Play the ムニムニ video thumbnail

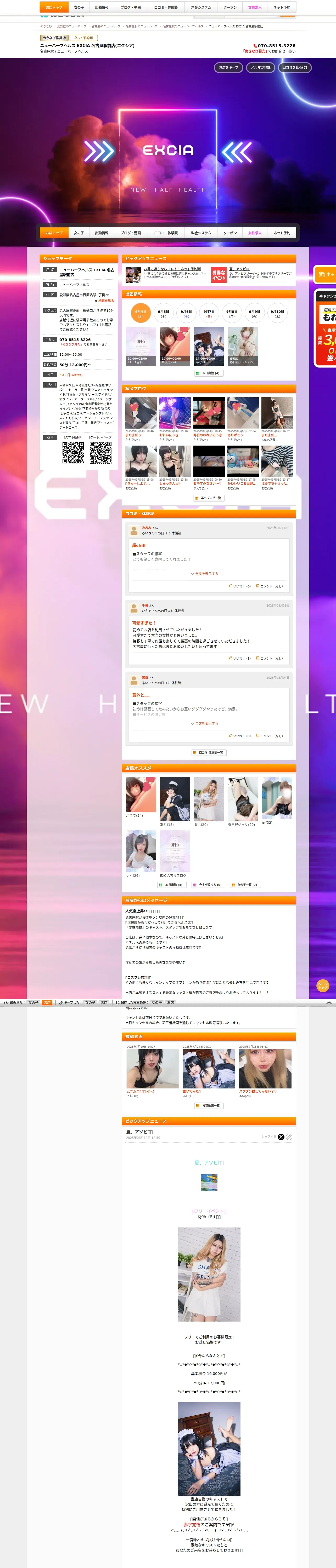[153, 1068]
